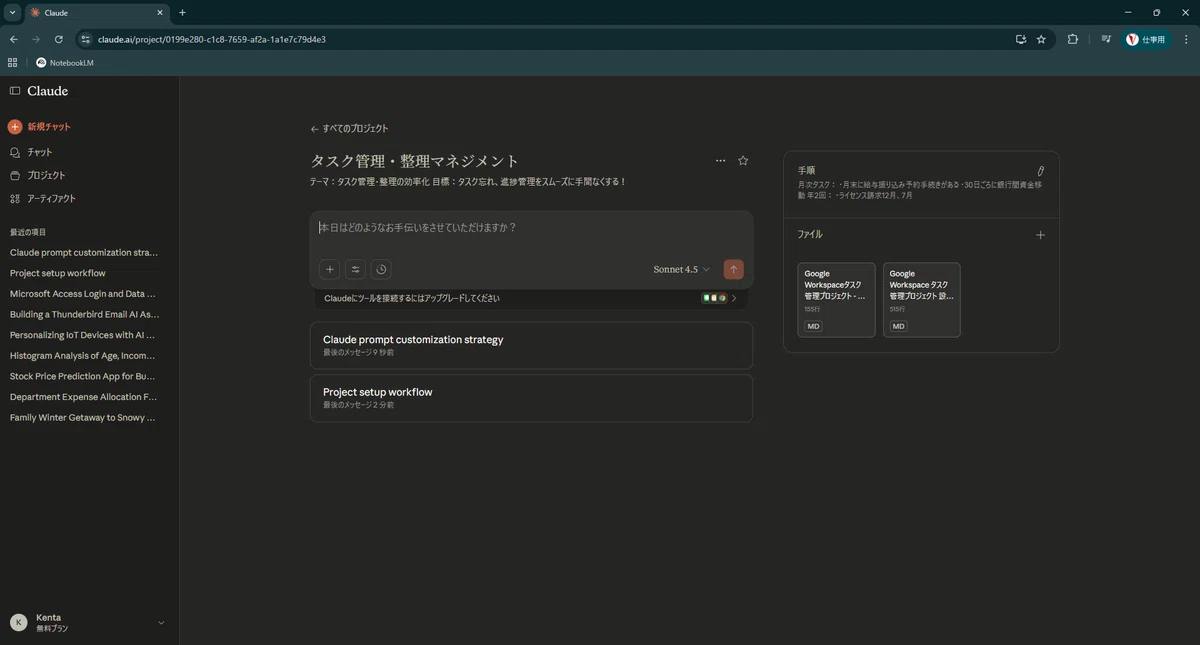Open recent item Claude prompt customization stra...
The height and width of the screenshot is (645, 1200).
(x=84, y=253)
